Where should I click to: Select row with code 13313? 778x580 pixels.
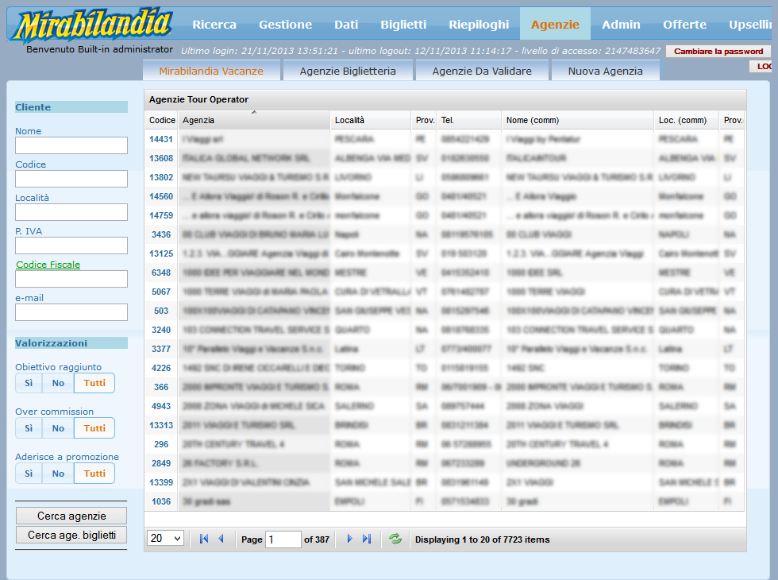pyautogui.click(x=445, y=425)
